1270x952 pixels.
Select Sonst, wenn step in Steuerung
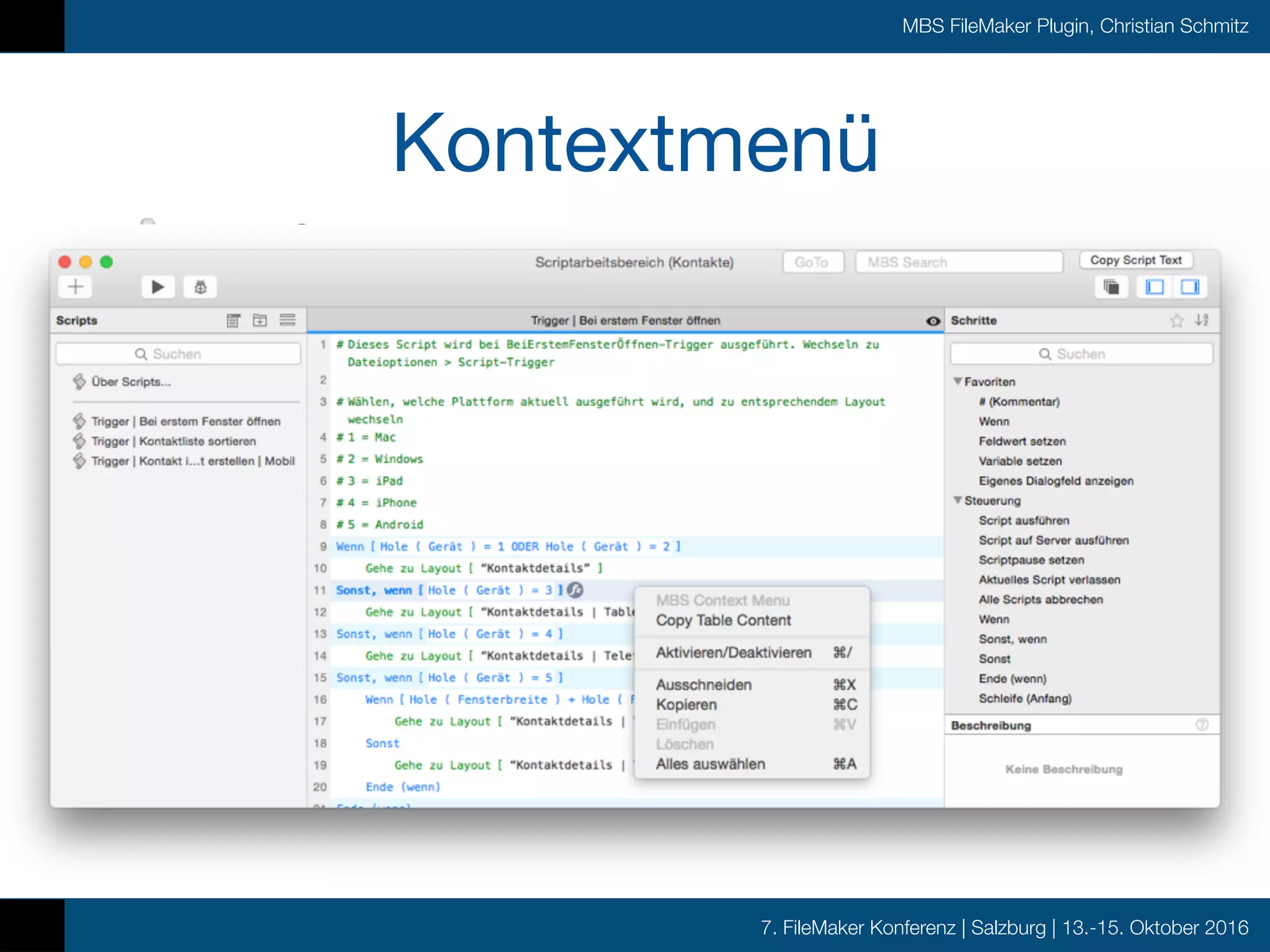tap(1013, 639)
